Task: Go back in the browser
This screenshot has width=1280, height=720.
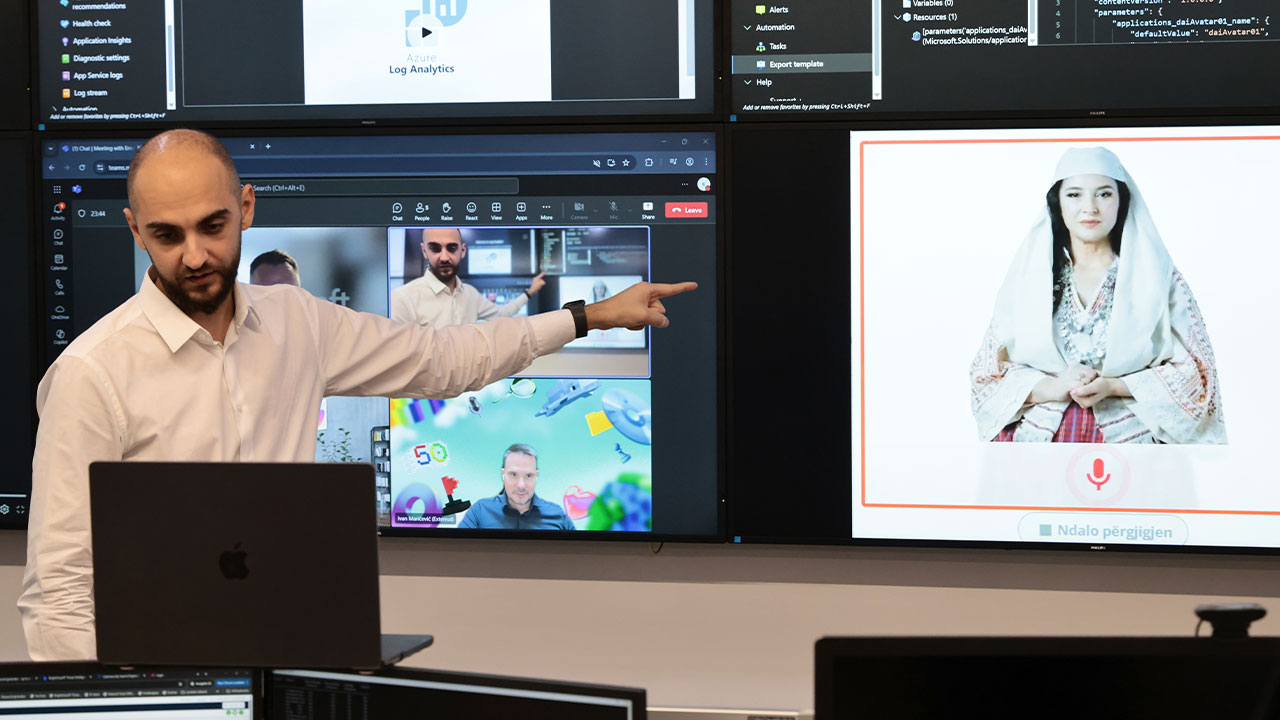Action: point(52,166)
